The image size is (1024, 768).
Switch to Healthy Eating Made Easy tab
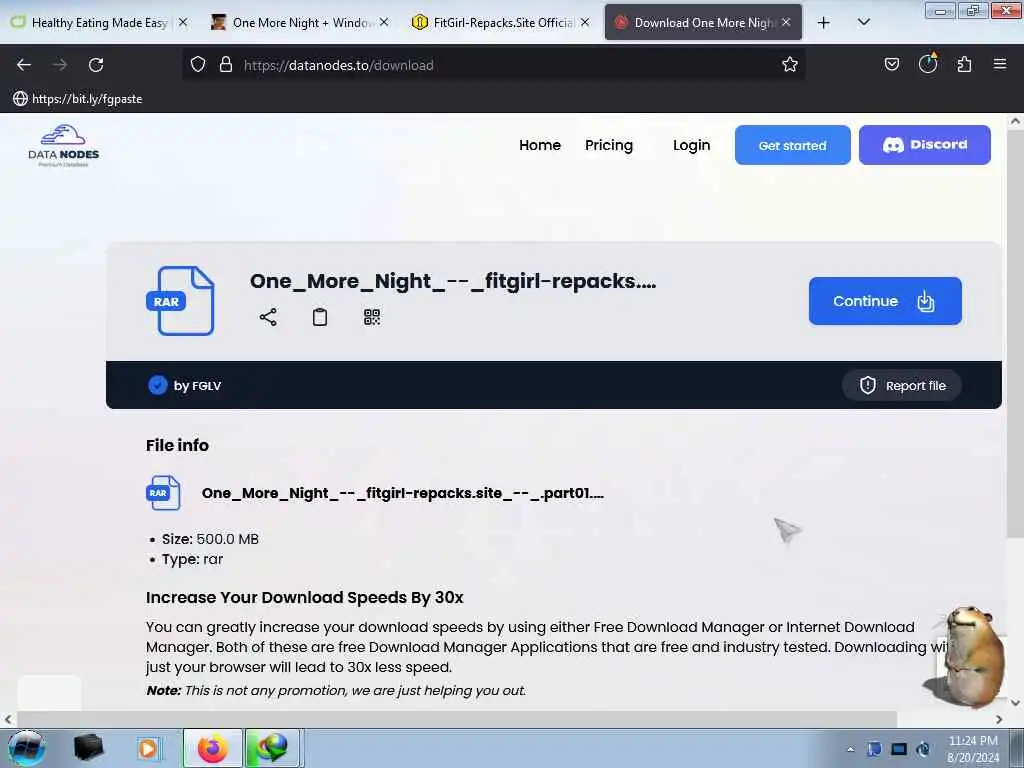[98, 23]
